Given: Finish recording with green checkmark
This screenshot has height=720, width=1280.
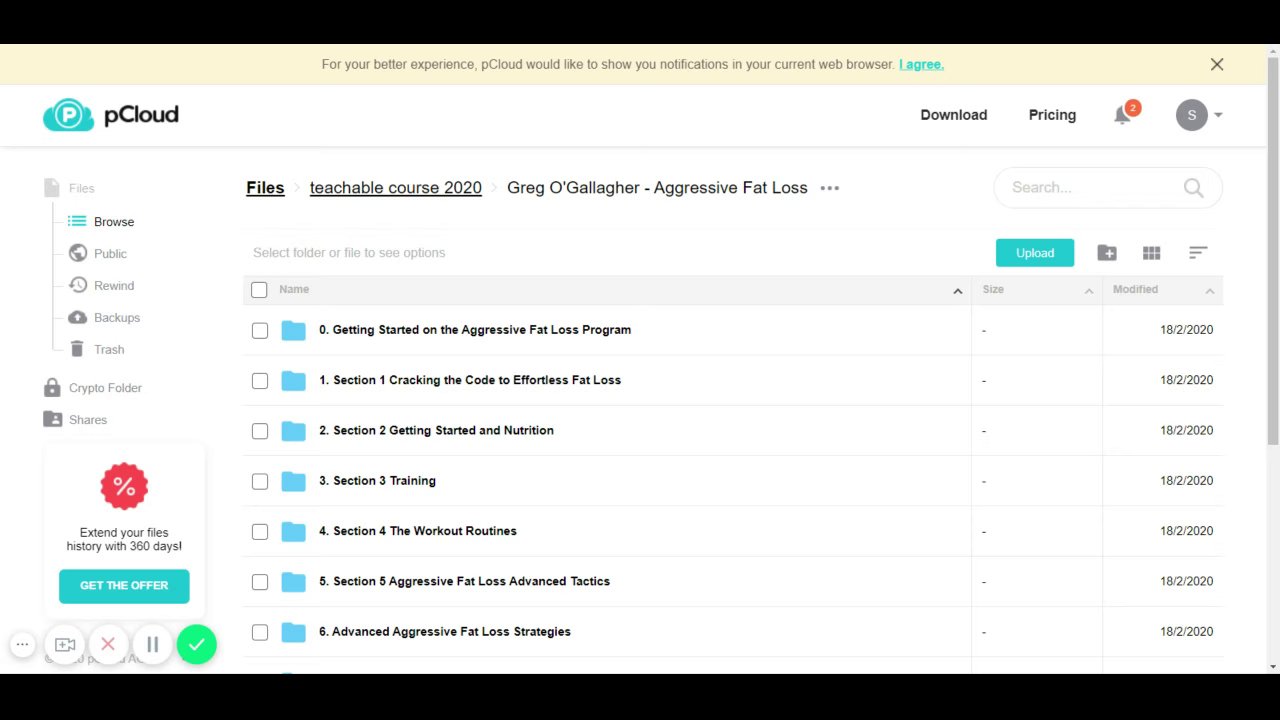Looking at the screenshot, I should pos(197,645).
